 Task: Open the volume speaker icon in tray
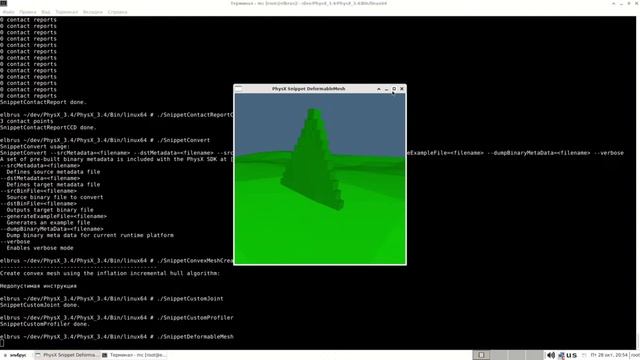pos(551,355)
